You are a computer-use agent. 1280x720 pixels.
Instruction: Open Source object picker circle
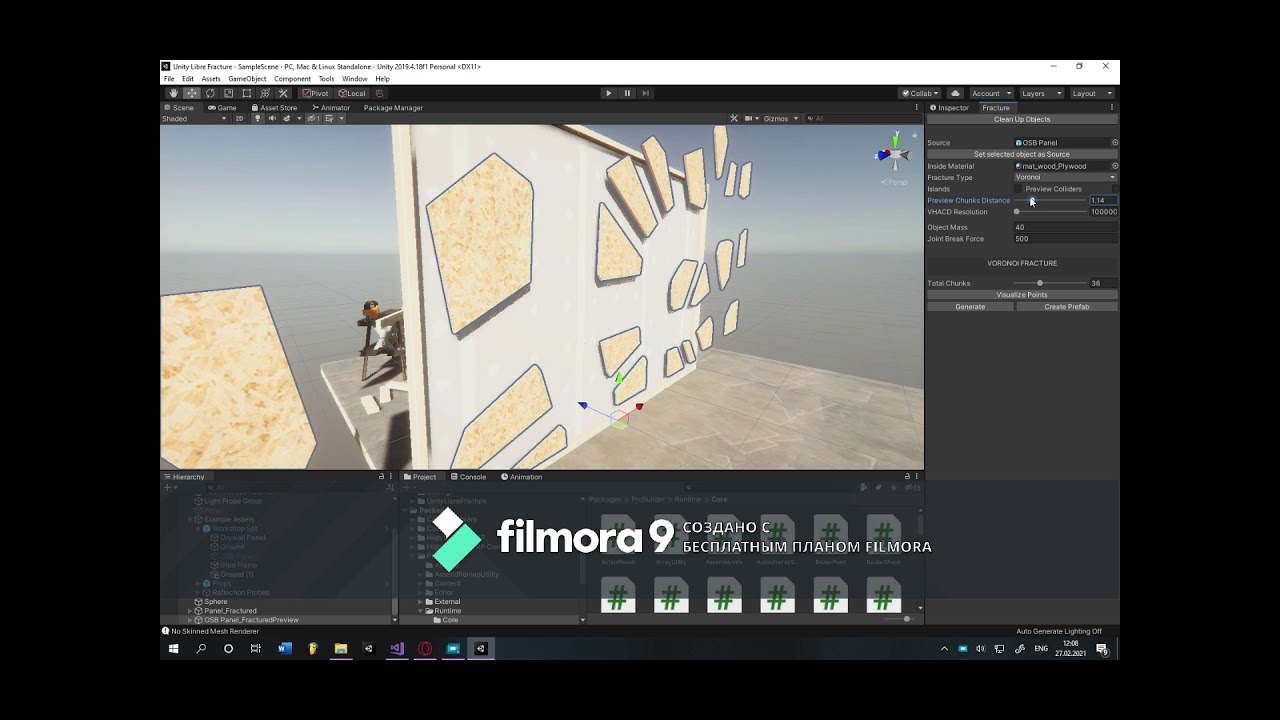1115,142
